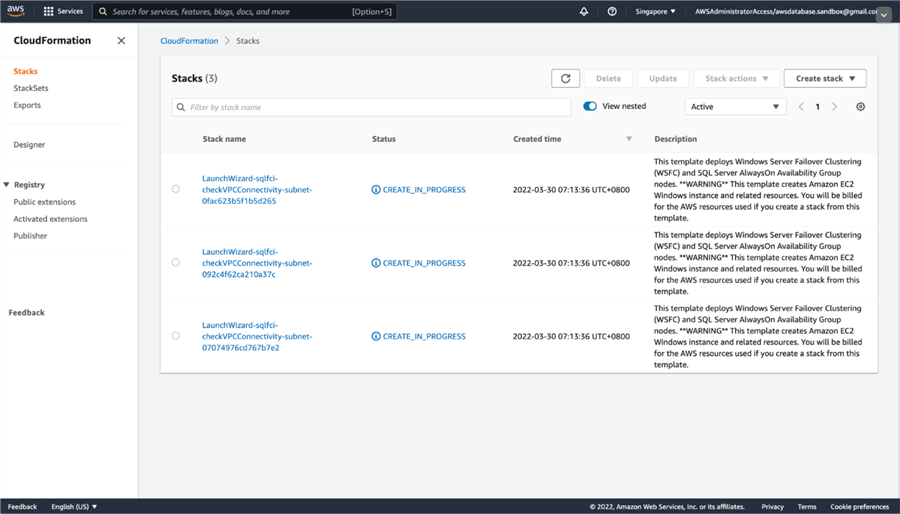
Task: Open Terms link in footer
Action: (806, 507)
